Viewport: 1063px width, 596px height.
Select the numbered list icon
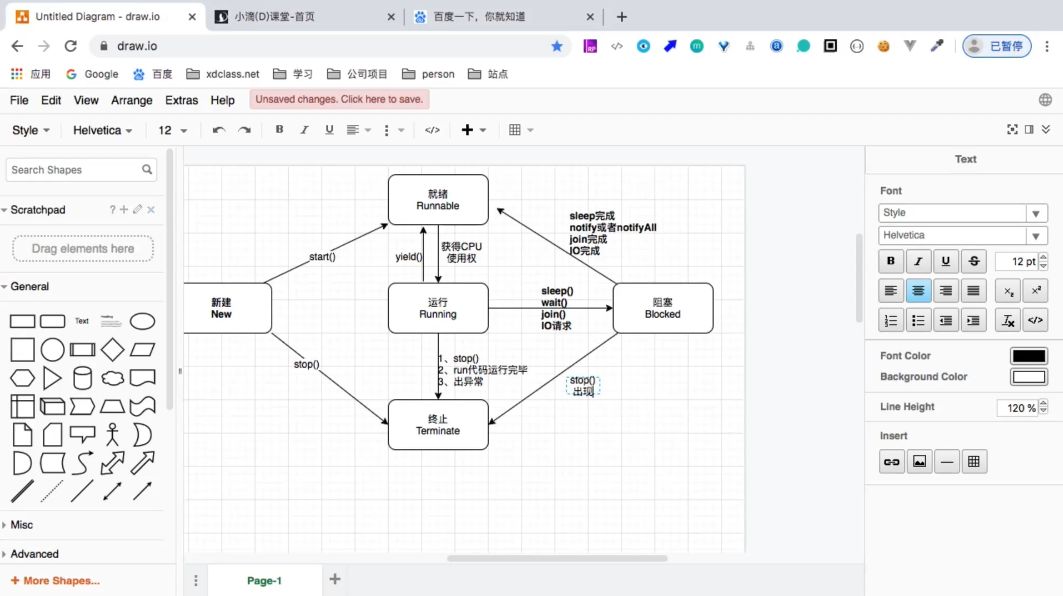point(891,320)
